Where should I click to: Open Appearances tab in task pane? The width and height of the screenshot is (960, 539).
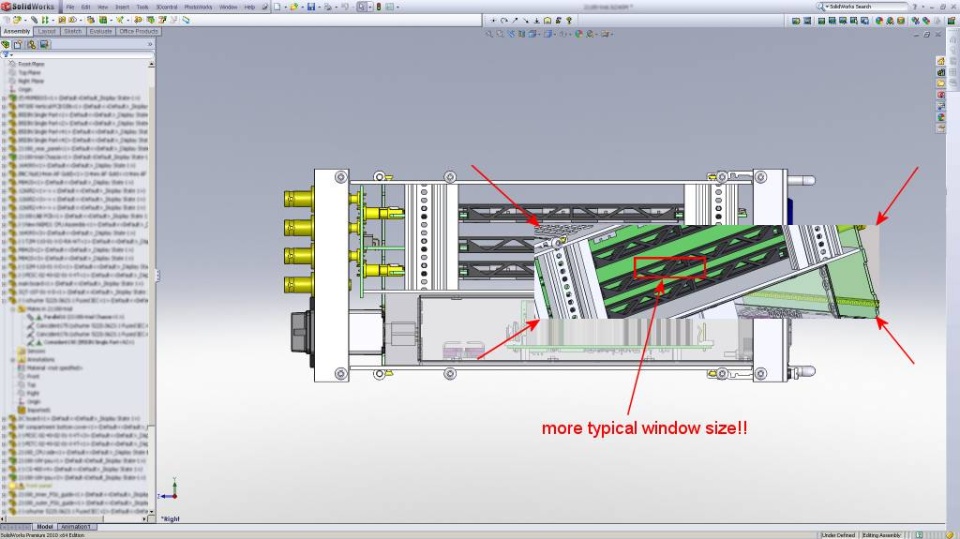[x=941, y=116]
